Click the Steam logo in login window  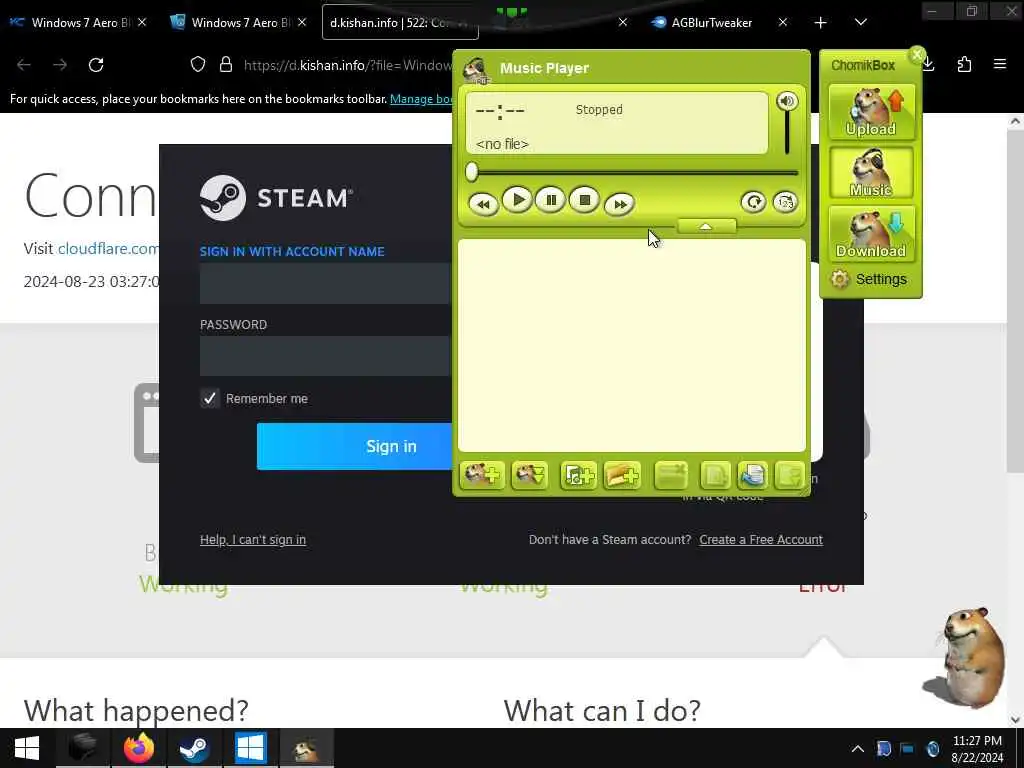pyautogui.click(x=276, y=198)
